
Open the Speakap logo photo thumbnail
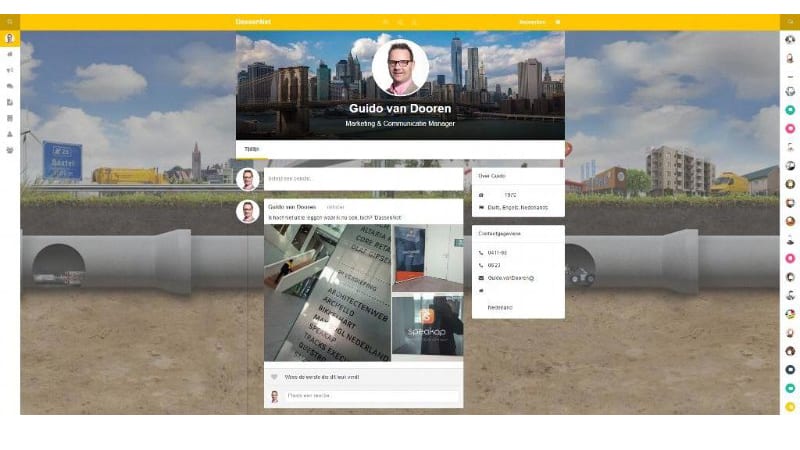pyautogui.click(x=428, y=326)
